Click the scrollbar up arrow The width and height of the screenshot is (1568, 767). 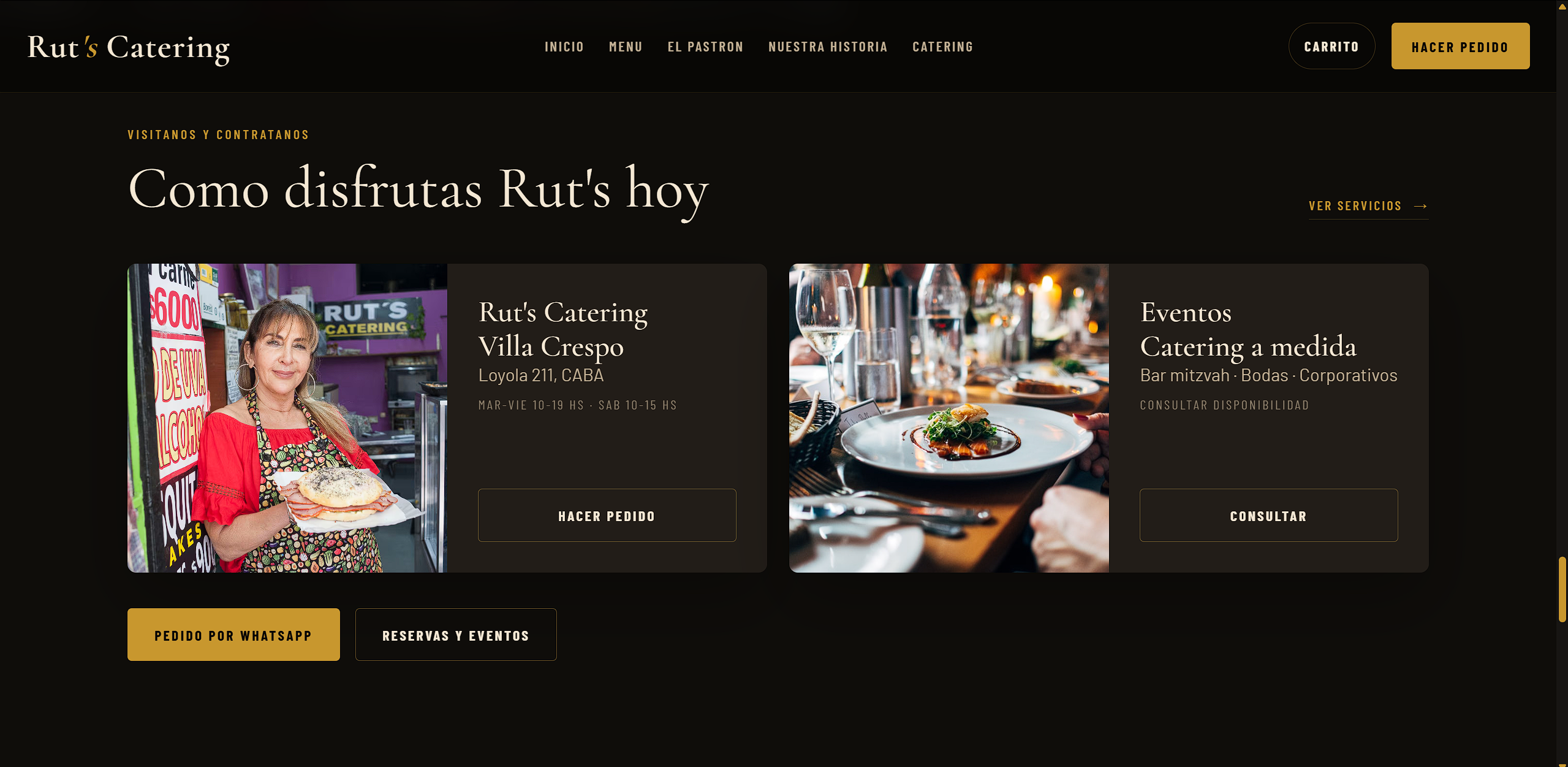(x=1562, y=5)
